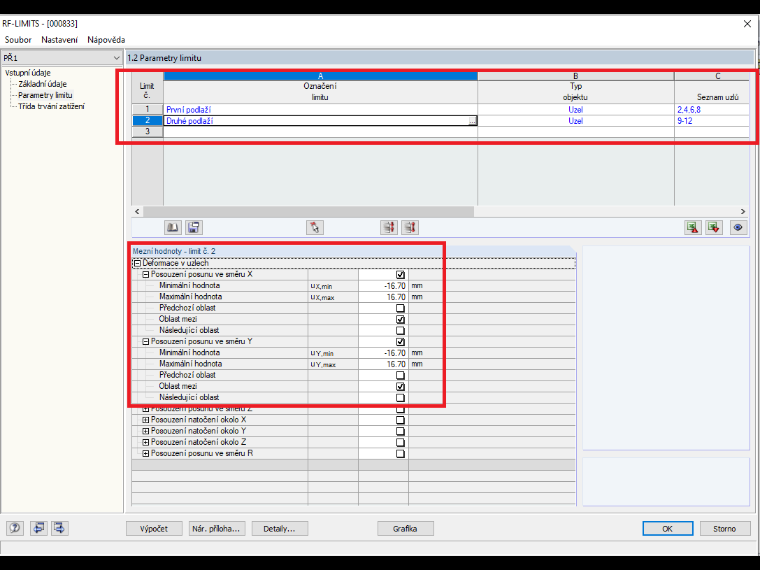Click the ellipsis button in Druhé podlaží cell
Viewport: 760px width, 570px height.
coord(472,121)
